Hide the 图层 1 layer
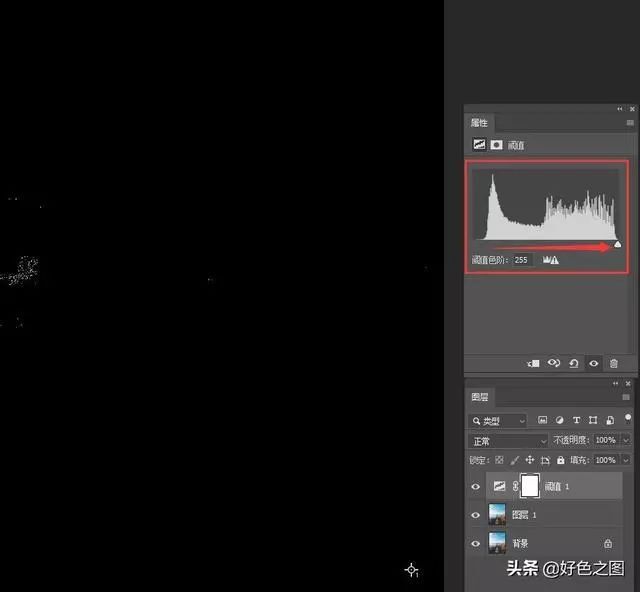 pos(476,515)
